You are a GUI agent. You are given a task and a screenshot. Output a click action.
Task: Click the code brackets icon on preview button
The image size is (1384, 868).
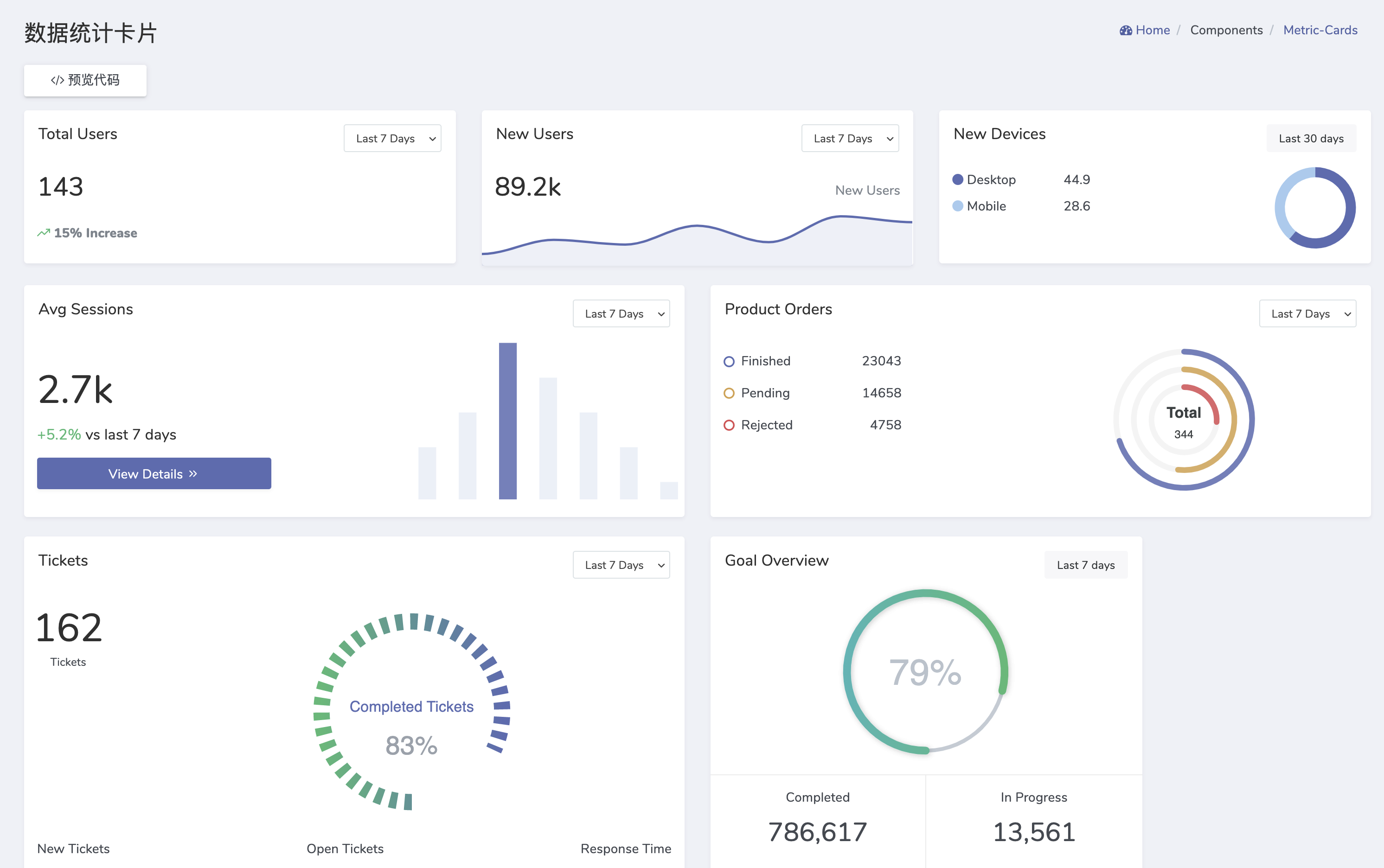[57, 80]
